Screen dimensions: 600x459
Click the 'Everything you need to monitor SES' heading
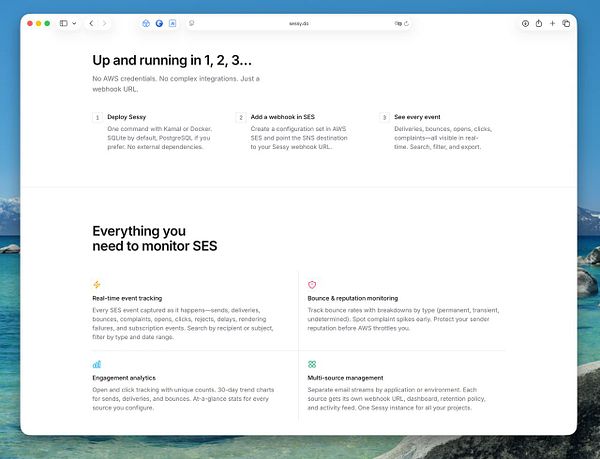coord(155,238)
